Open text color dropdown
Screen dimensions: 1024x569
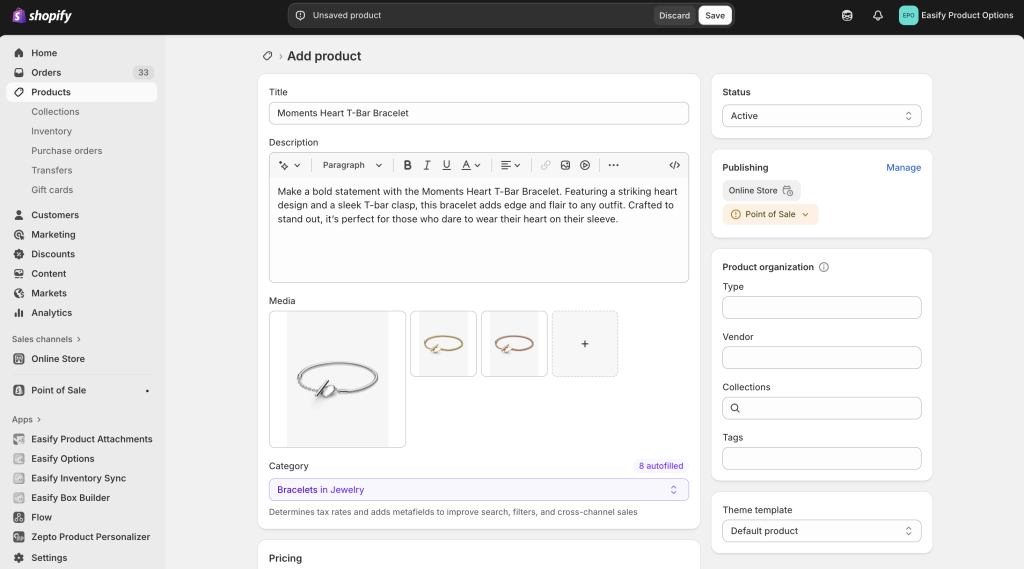pos(471,165)
